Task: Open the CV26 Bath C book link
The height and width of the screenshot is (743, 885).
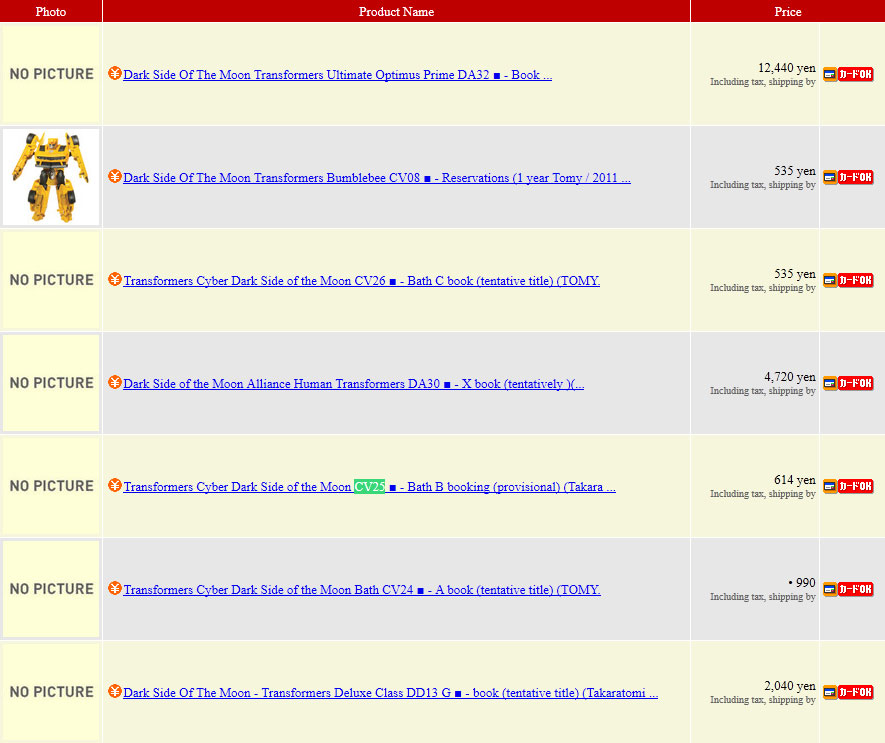Action: point(361,281)
